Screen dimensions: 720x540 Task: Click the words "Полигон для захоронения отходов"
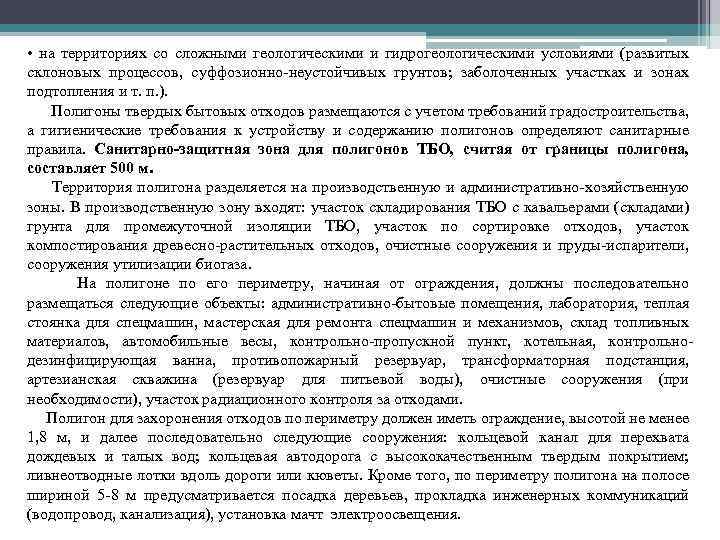coord(163,419)
